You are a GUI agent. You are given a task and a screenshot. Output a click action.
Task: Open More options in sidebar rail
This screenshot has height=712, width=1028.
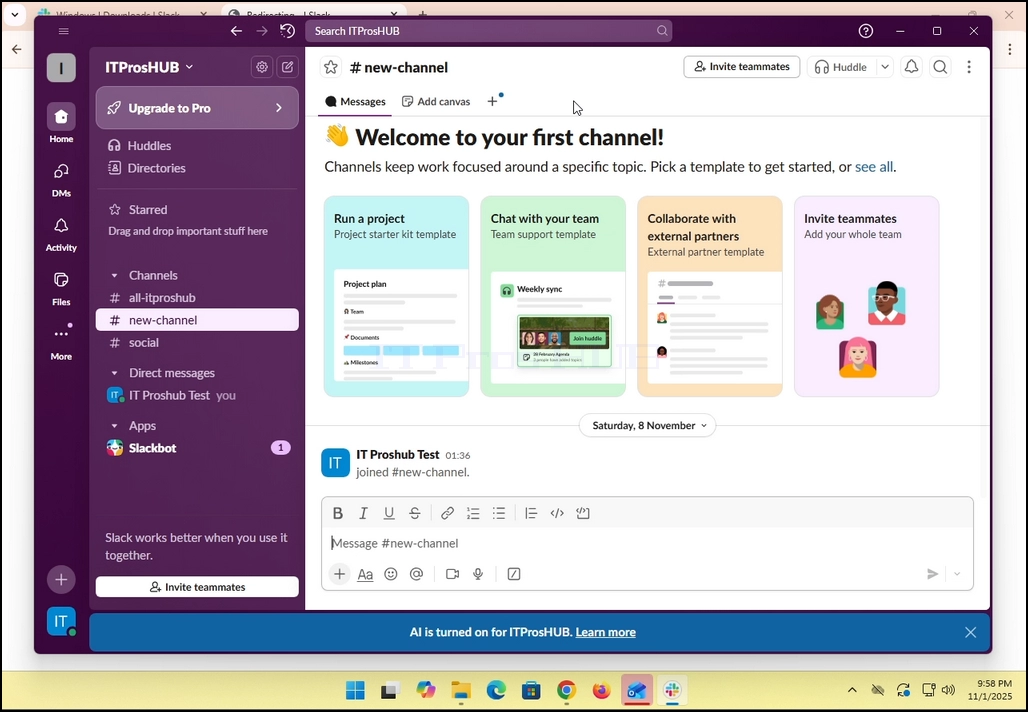pos(61,342)
